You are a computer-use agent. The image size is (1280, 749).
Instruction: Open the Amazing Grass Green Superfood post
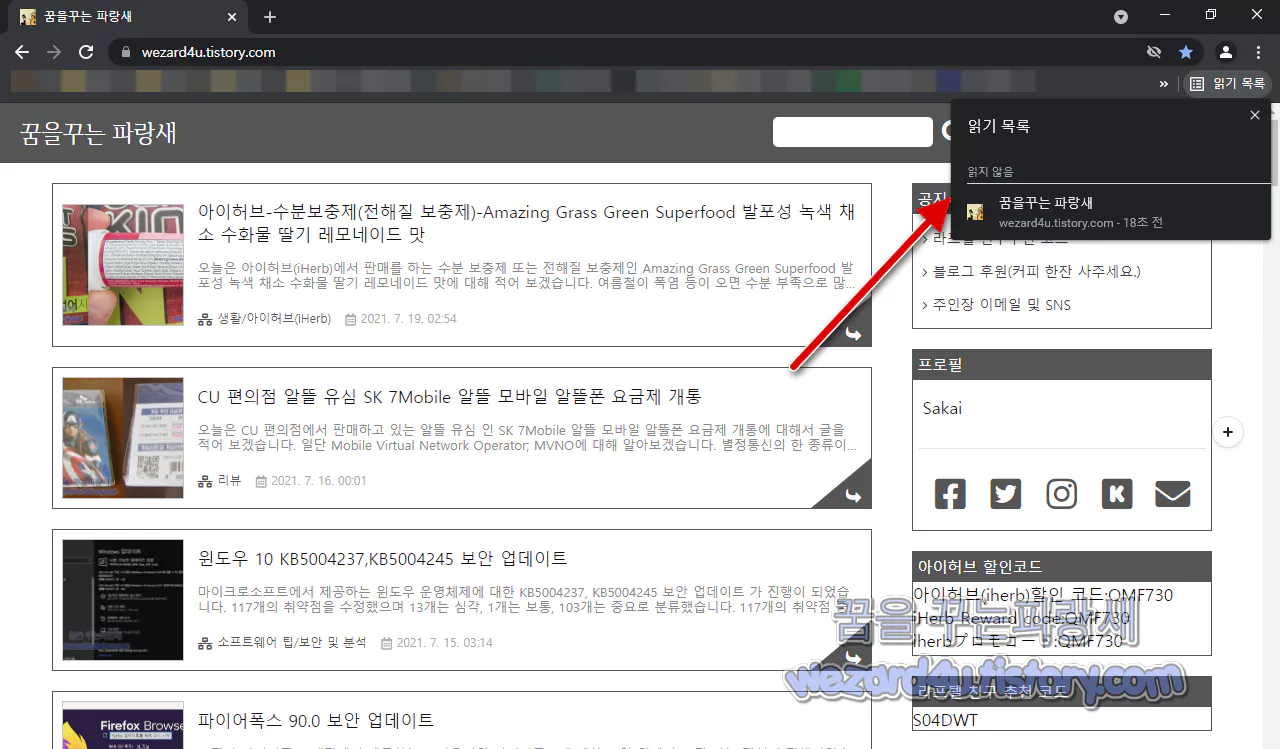(526, 223)
